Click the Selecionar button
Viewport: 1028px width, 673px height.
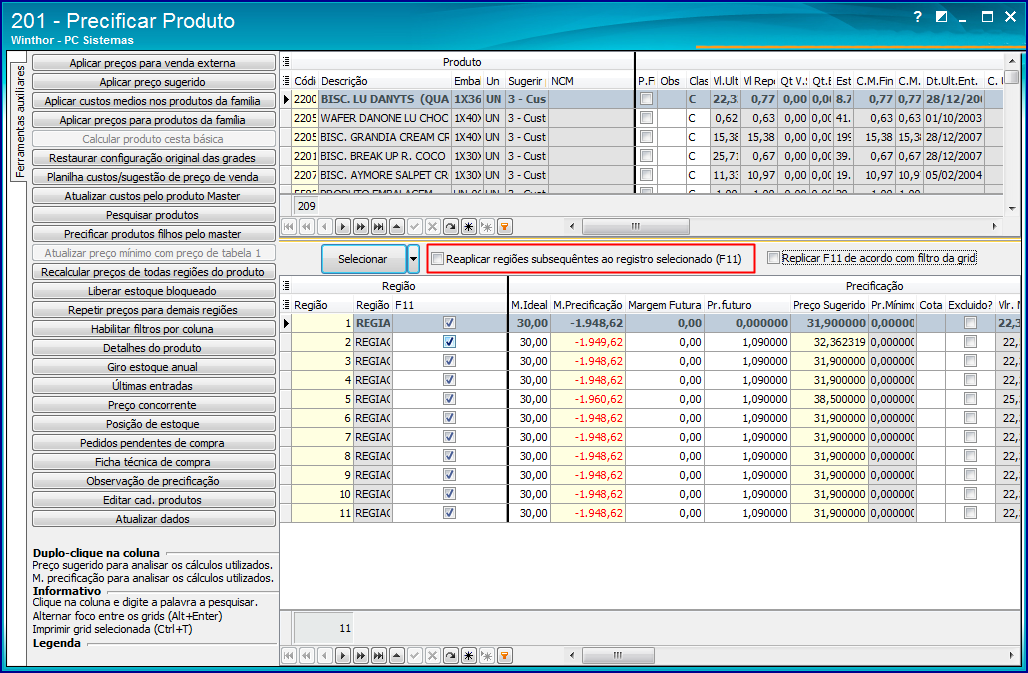pyautogui.click(x=363, y=259)
